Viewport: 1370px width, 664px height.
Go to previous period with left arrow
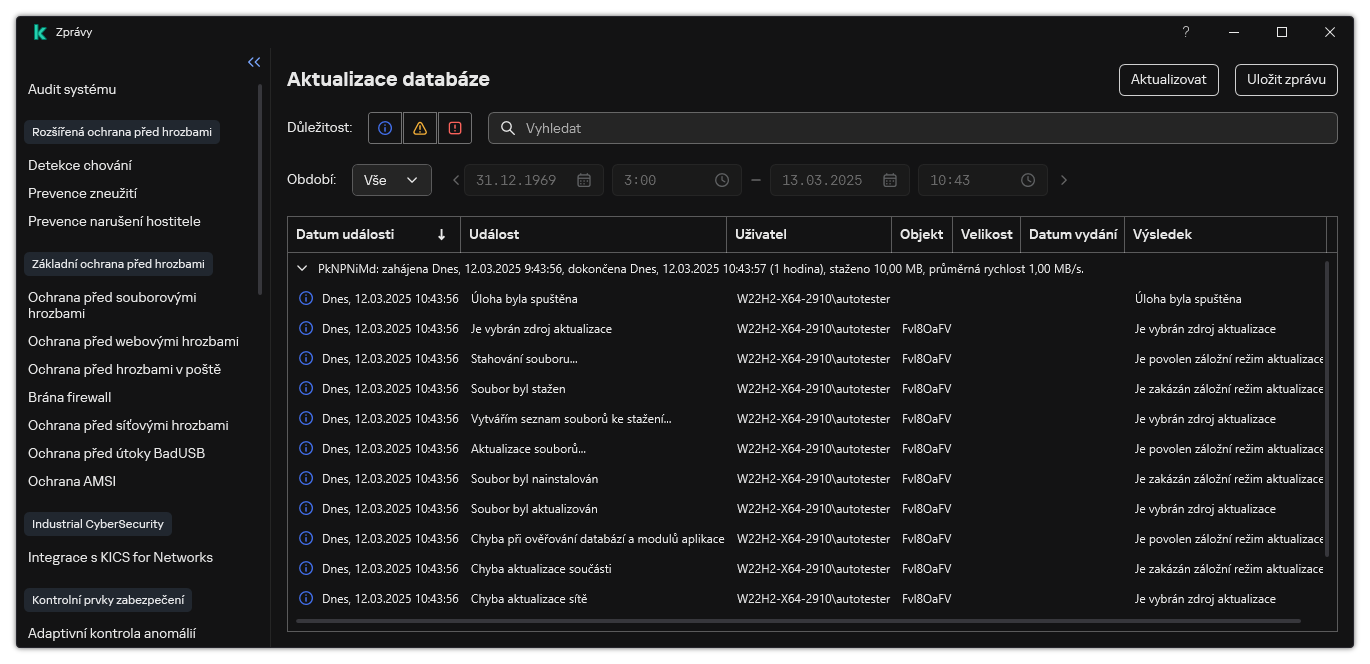[456, 180]
